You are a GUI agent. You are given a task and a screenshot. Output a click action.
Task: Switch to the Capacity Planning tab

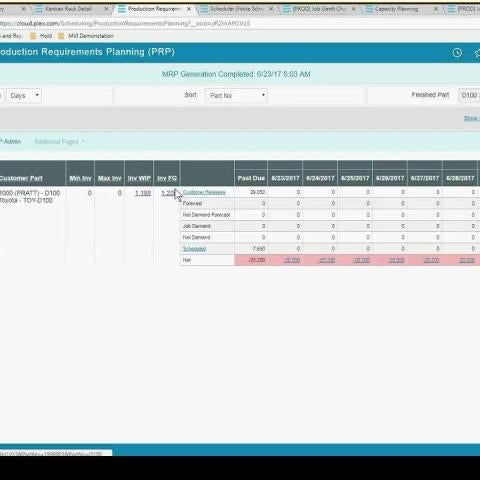(396, 9)
